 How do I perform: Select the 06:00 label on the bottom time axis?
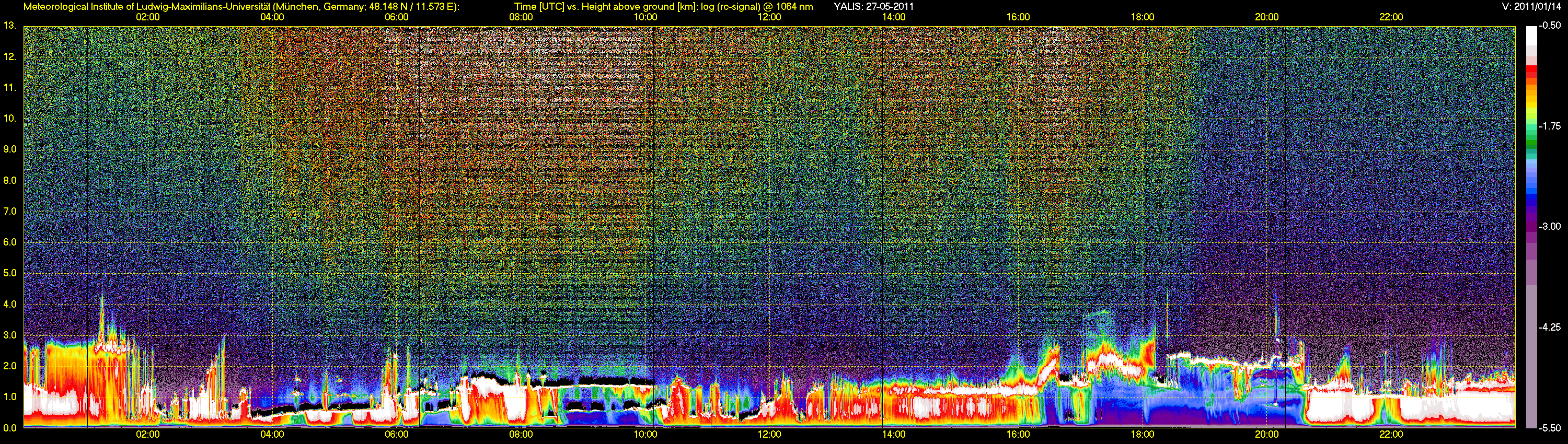[x=396, y=434]
